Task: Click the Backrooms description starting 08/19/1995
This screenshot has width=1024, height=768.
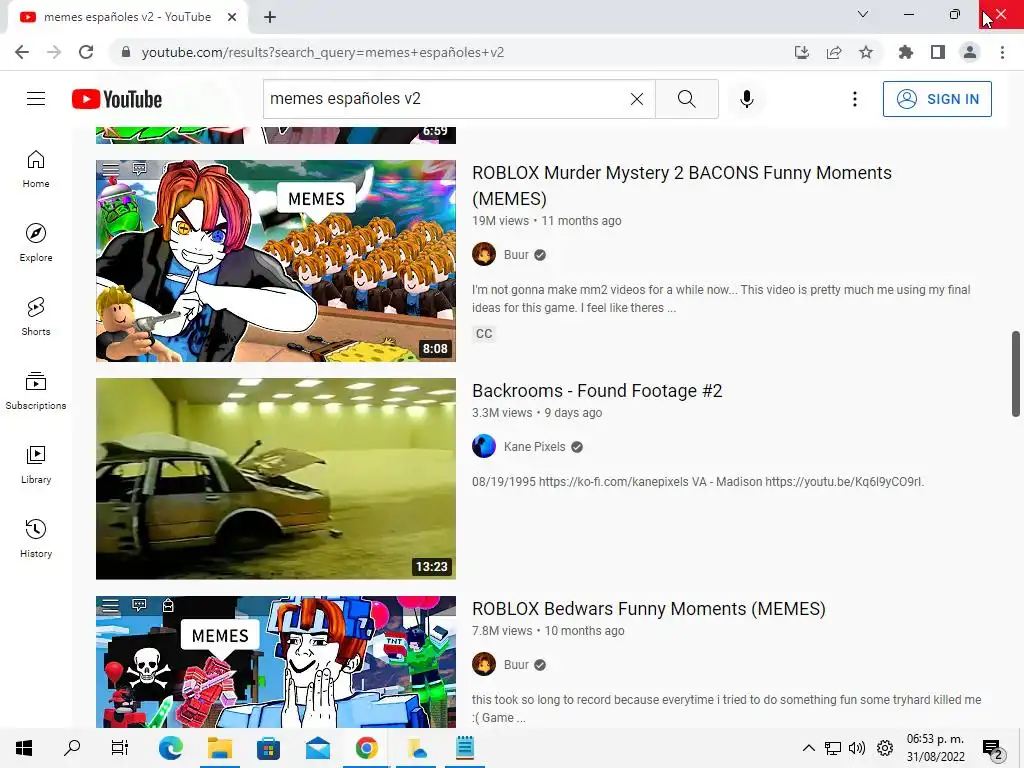Action: pos(697,482)
